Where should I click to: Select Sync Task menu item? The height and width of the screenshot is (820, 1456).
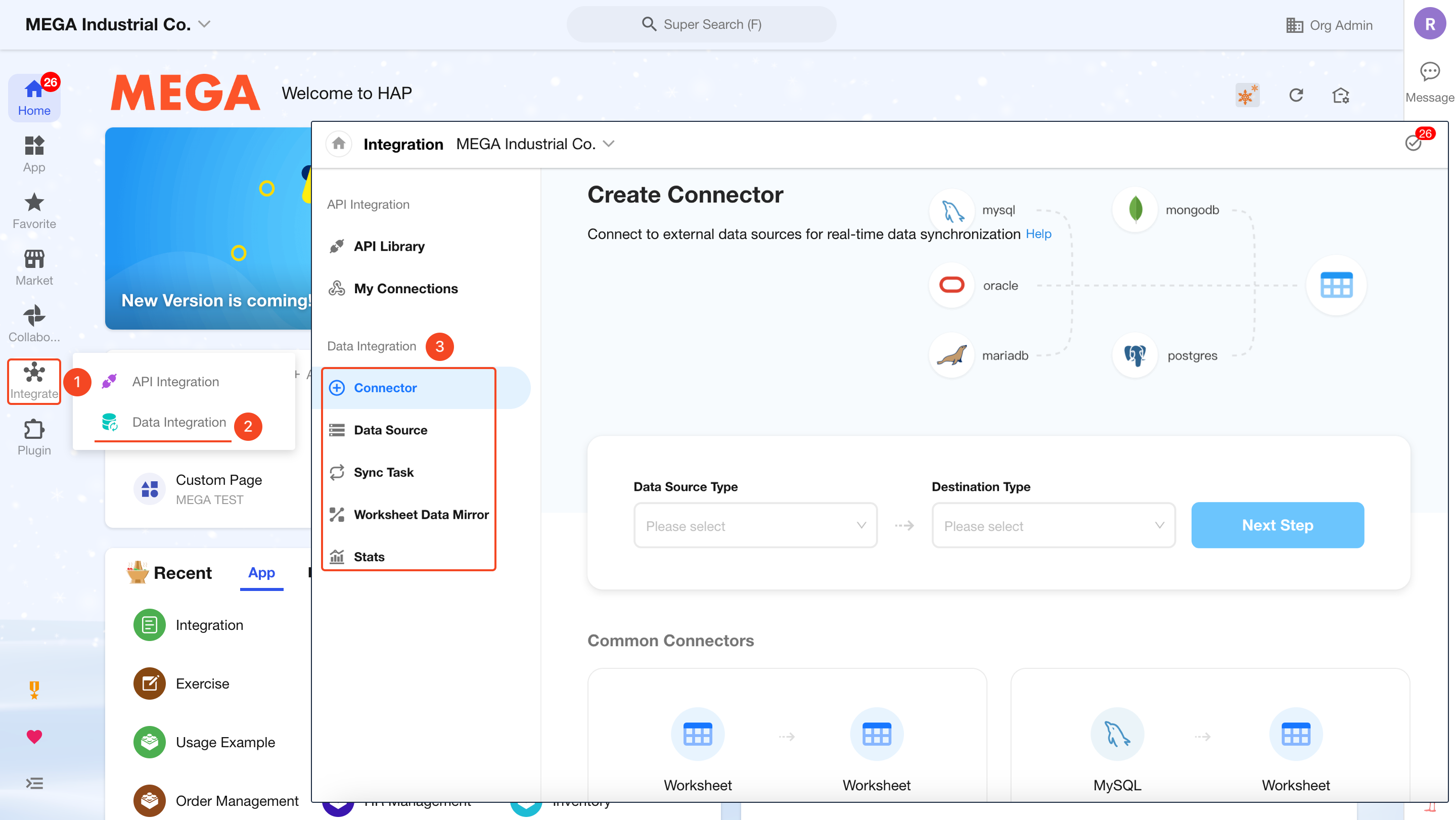383,472
